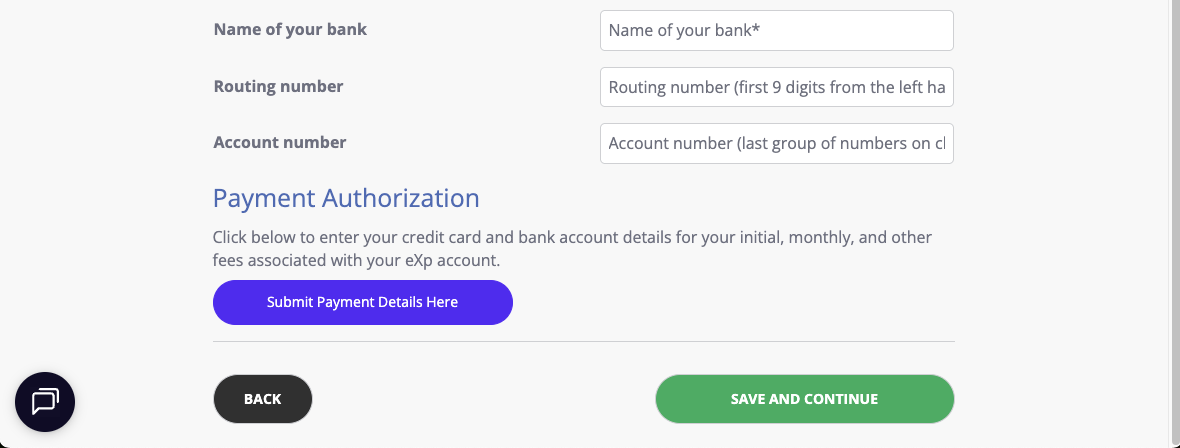
Task: Open the chat widget icon
Action: [45, 401]
